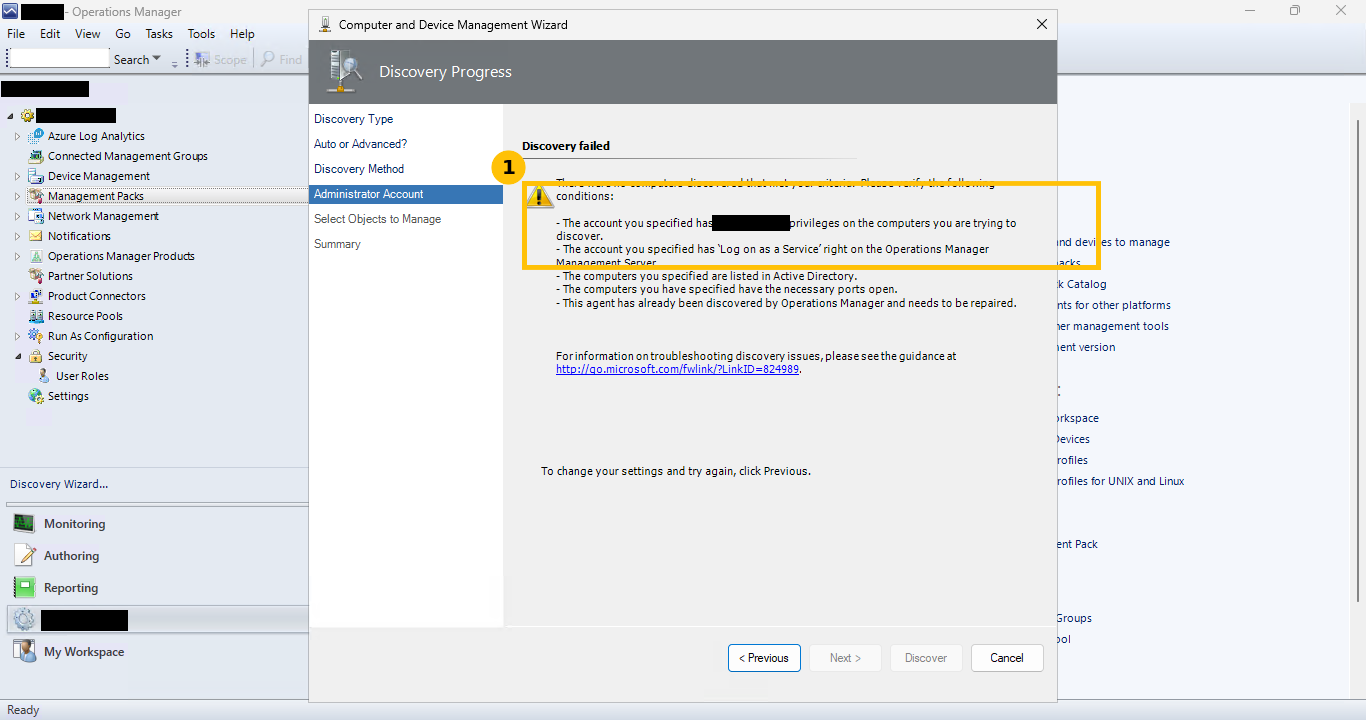Select the Discovery Method wizard step
1366x720 pixels.
(359, 169)
